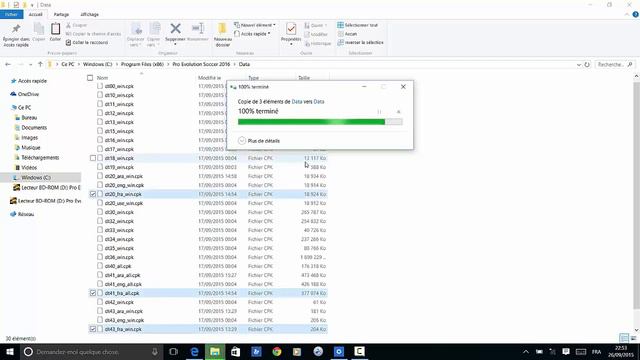The height and width of the screenshot is (360, 640).
Task: Click the Data source link in copy dialog
Action: [297, 102]
